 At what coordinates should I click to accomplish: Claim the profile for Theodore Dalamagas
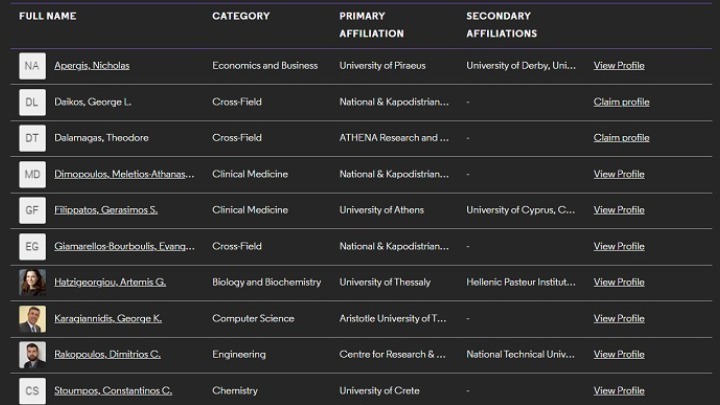click(621, 138)
